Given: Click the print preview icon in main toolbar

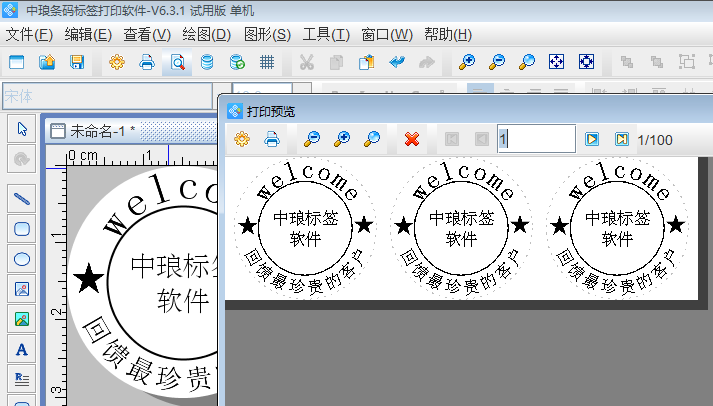Looking at the screenshot, I should 177,62.
